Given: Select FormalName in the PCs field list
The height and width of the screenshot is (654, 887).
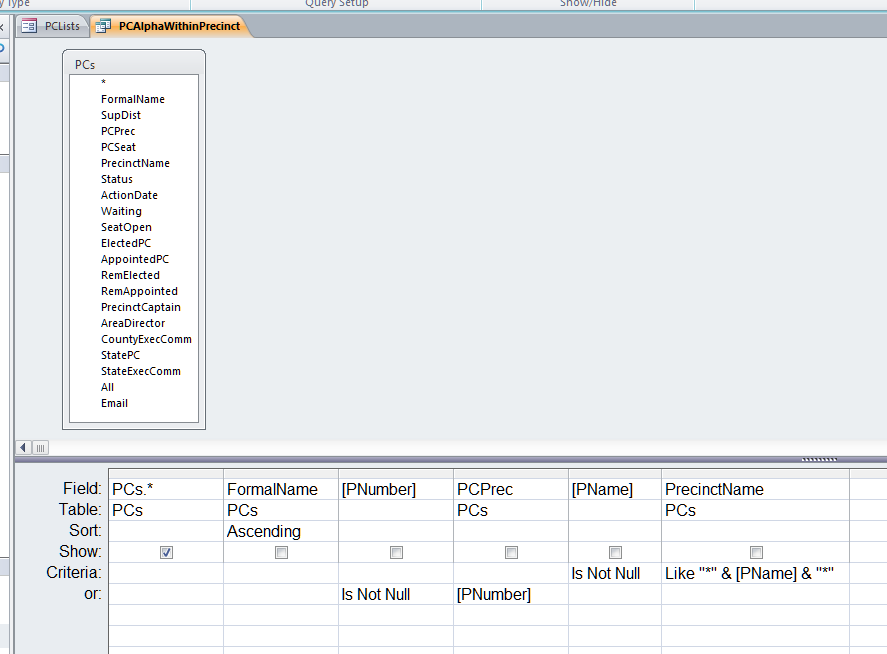Looking at the screenshot, I should pyautogui.click(x=133, y=99).
